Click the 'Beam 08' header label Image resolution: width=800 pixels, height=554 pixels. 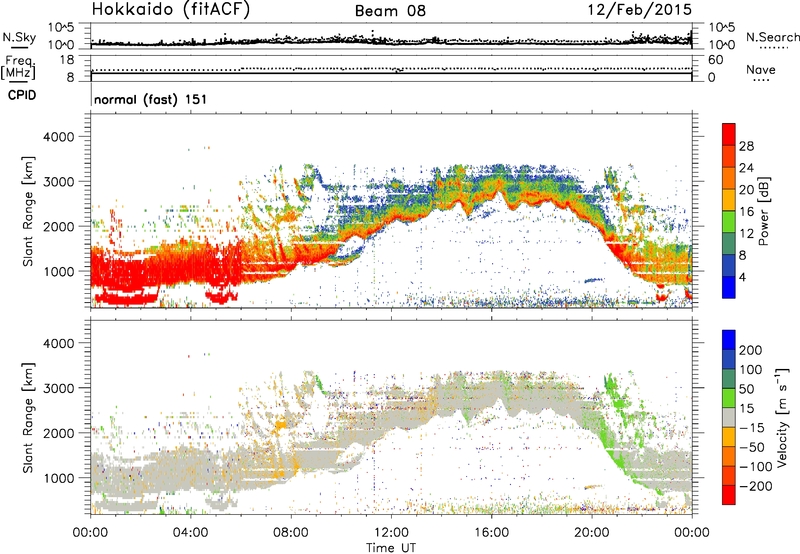click(x=390, y=11)
